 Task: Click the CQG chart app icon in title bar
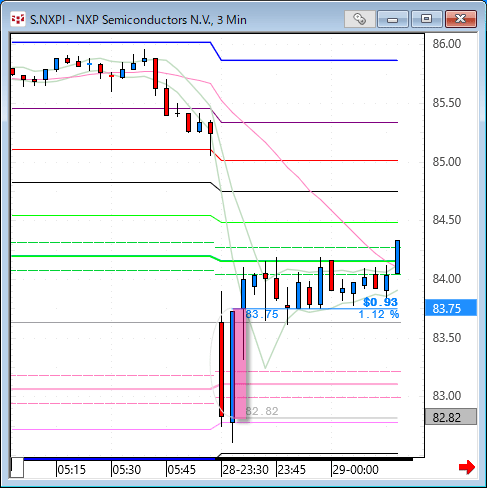point(18,20)
